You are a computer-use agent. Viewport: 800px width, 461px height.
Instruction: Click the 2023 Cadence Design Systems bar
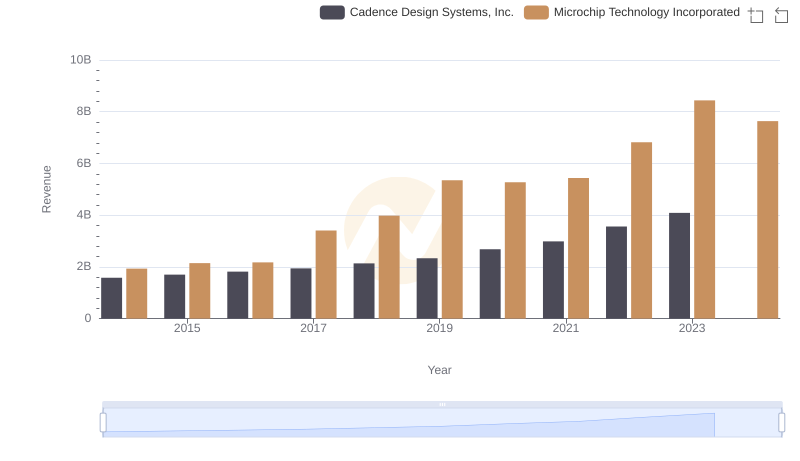(680, 266)
